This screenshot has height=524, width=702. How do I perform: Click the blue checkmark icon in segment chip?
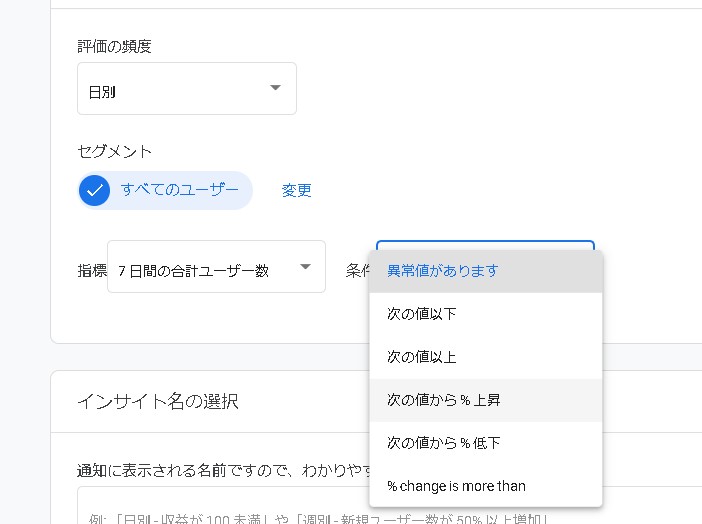pos(95,190)
